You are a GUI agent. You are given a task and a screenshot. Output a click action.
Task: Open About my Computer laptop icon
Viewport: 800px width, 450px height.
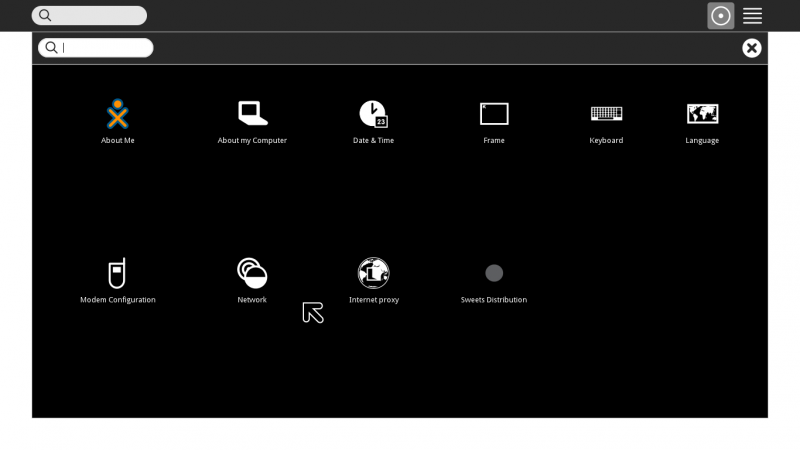coord(252,113)
